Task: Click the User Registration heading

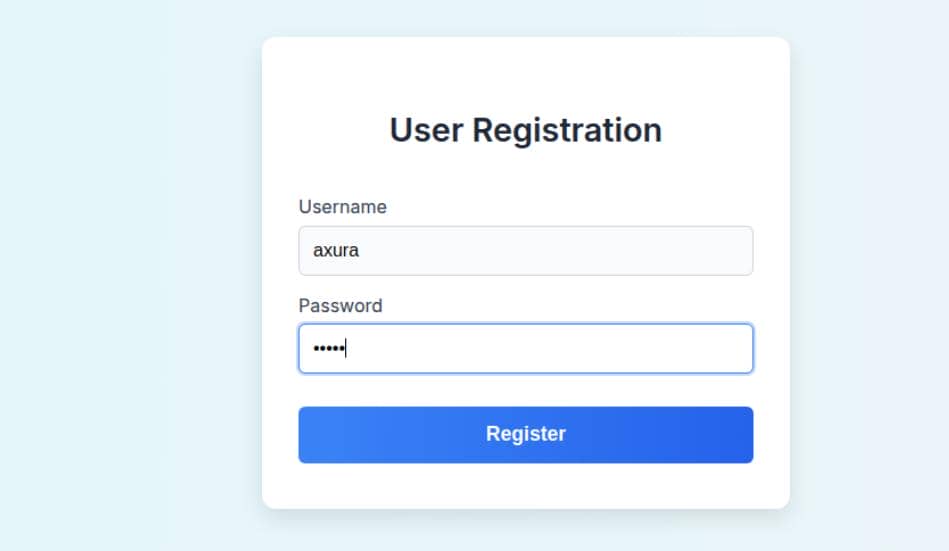Action: pos(525,130)
